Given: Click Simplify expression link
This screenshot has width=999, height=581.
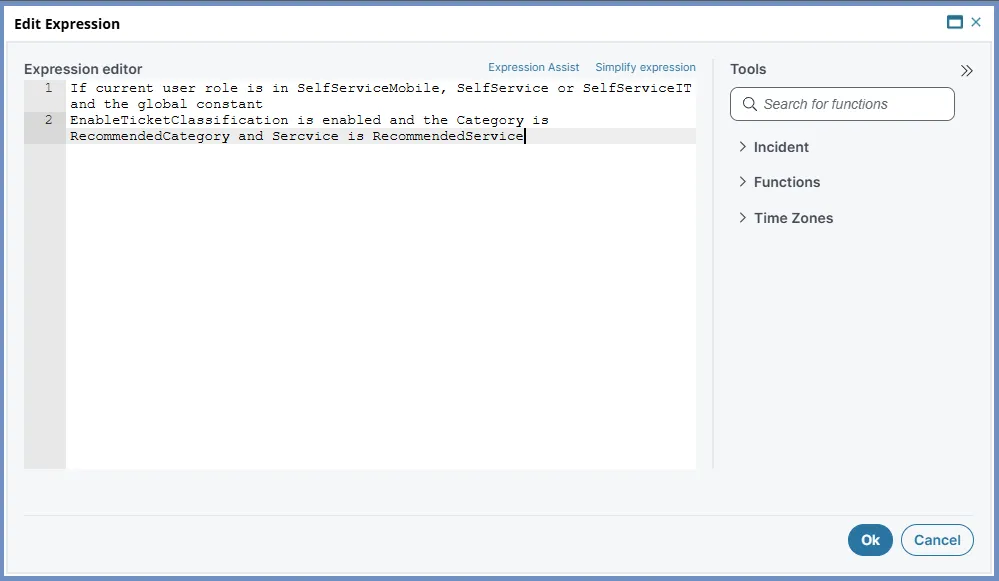Looking at the screenshot, I should coord(645,68).
